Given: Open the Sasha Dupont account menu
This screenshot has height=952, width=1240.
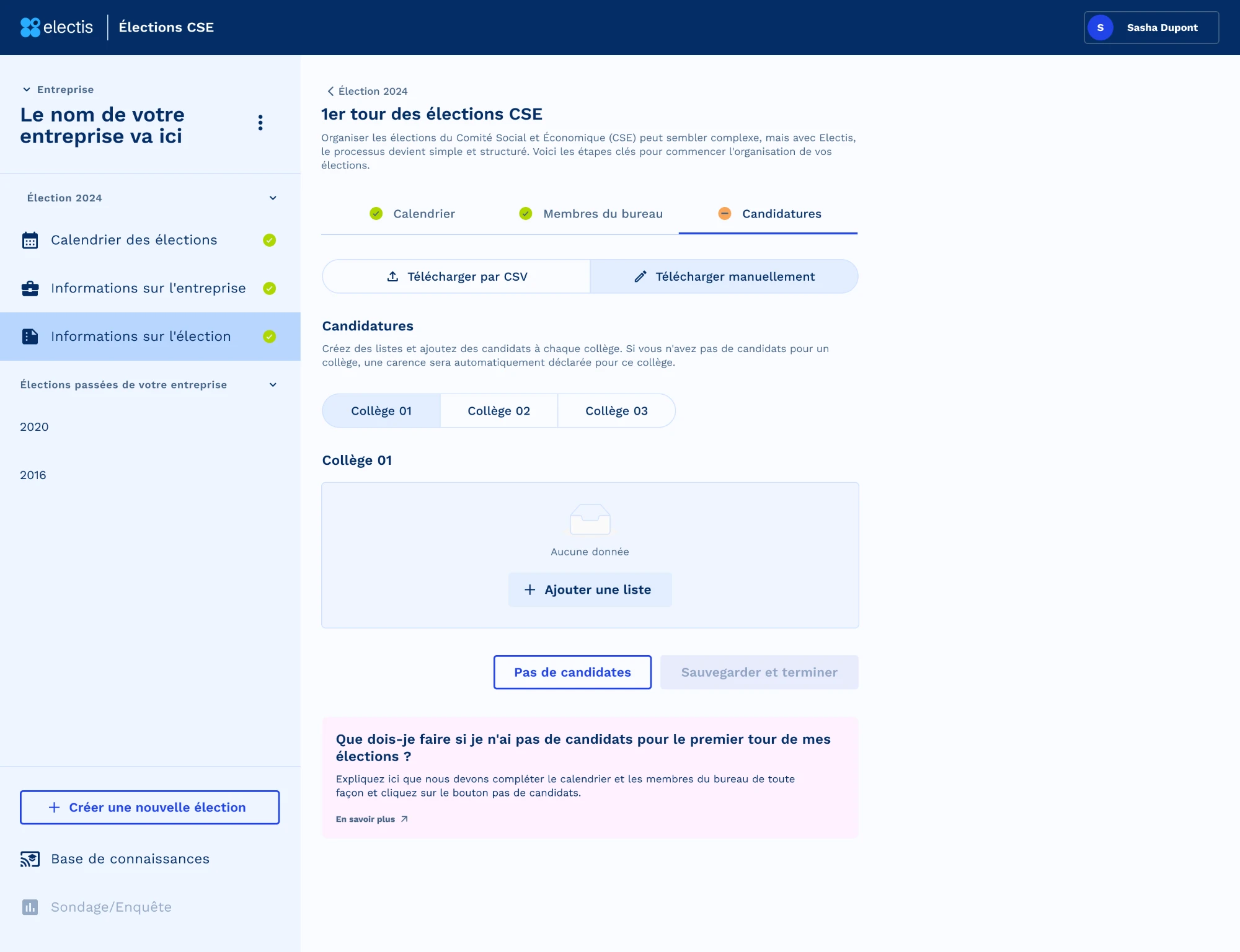Looking at the screenshot, I should (1151, 28).
